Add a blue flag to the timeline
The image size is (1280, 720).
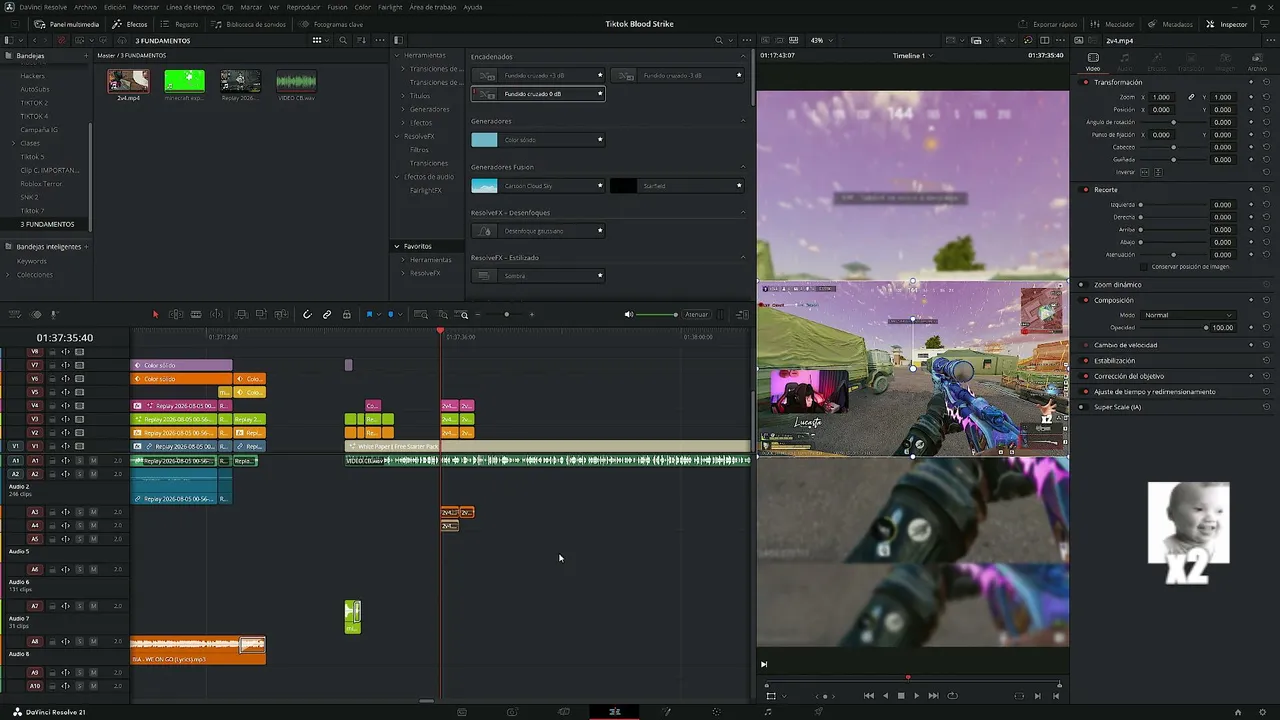(x=369, y=314)
